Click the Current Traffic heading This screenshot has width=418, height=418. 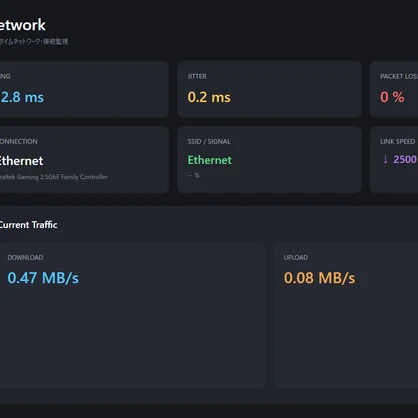click(x=28, y=225)
